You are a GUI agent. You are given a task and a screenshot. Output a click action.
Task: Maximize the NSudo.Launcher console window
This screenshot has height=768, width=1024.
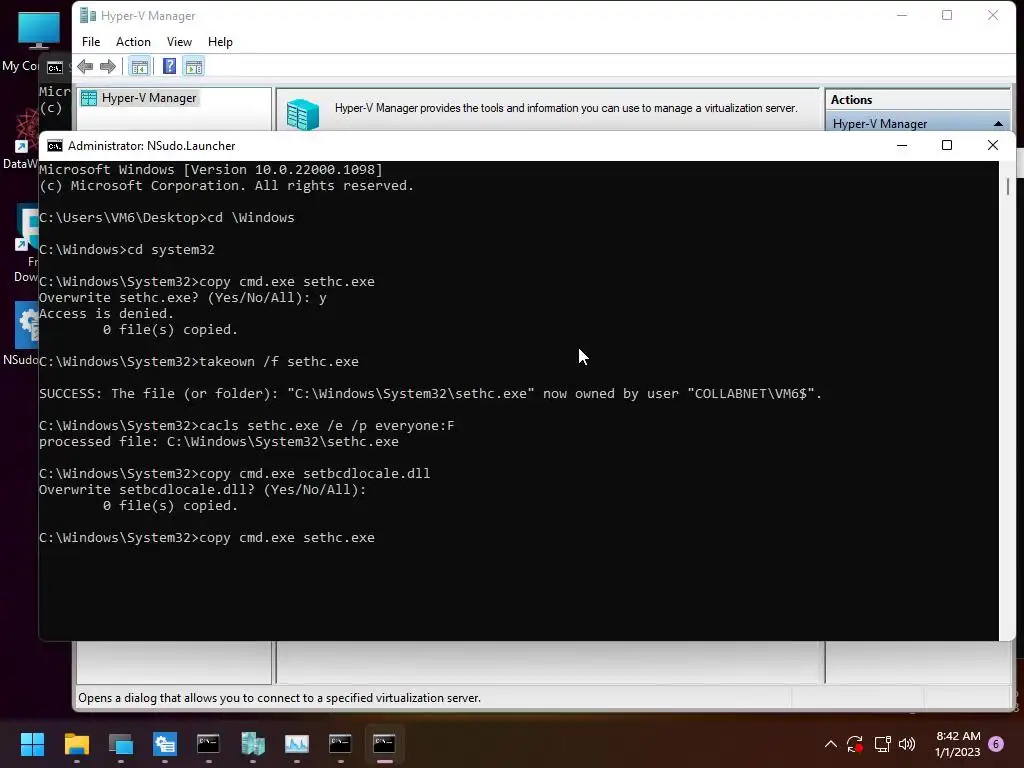pyautogui.click(x=946, y=145)
